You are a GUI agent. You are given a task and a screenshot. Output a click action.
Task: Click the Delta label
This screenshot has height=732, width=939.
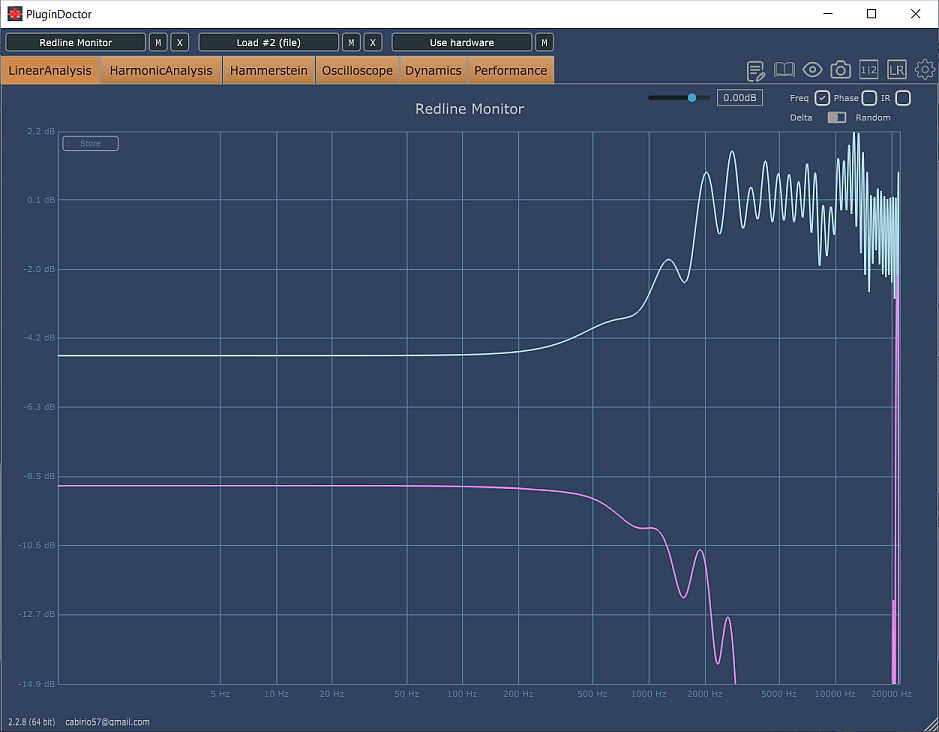point(801,117)
